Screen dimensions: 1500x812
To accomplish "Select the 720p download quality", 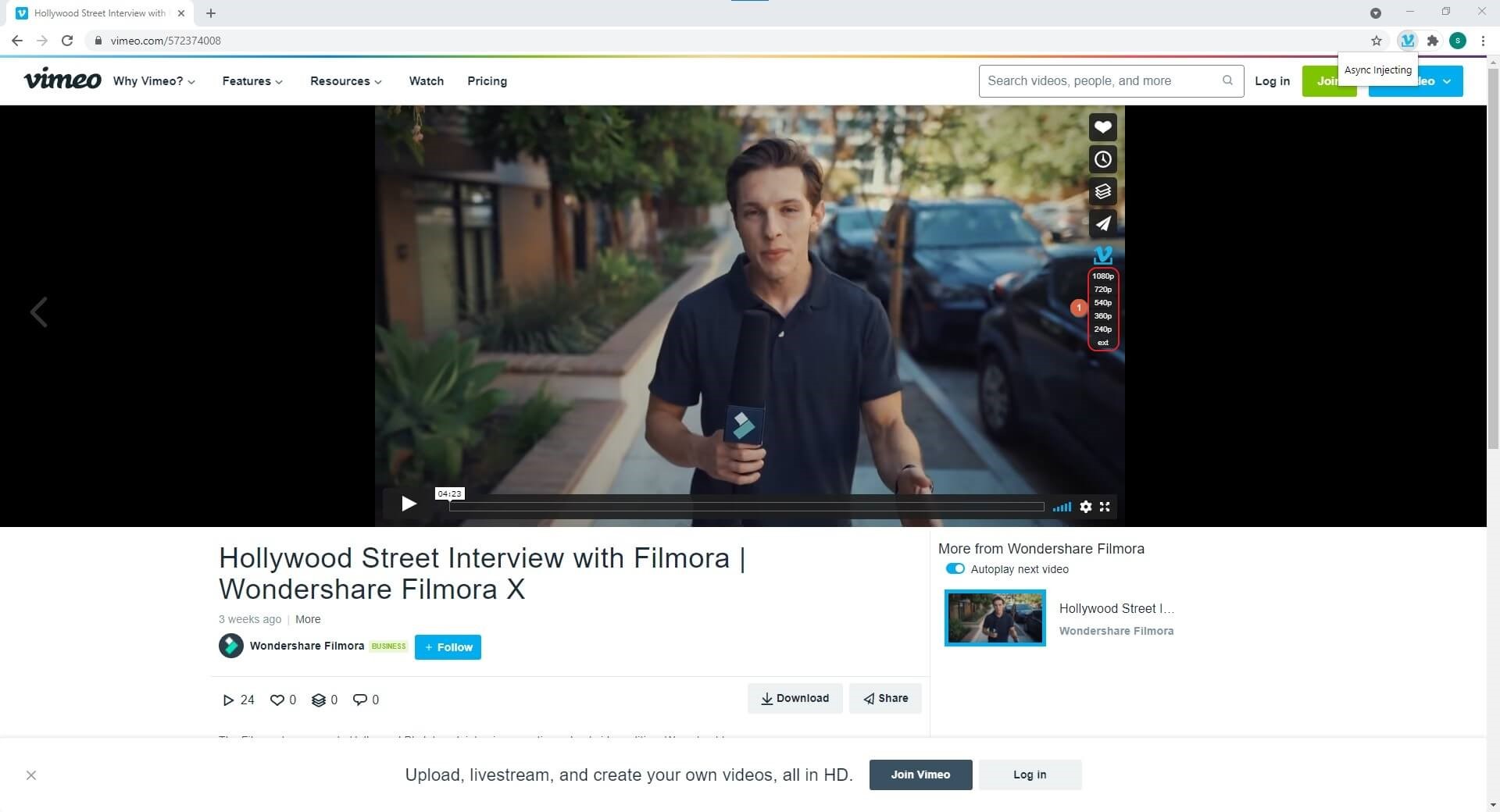I will (x=1102, y=290).
